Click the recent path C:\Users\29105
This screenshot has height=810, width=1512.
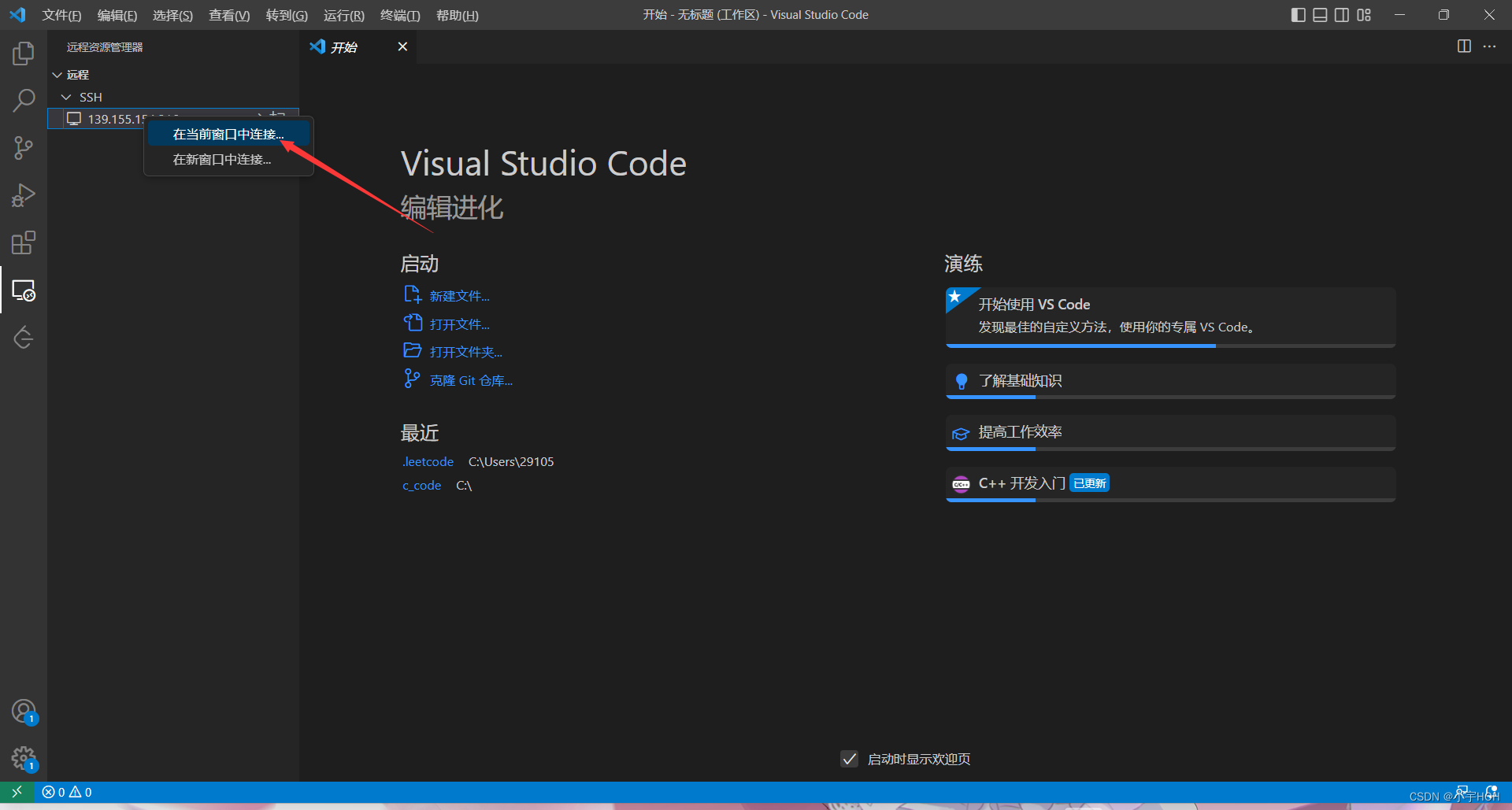pyautogui.click(x=511, y=461)
